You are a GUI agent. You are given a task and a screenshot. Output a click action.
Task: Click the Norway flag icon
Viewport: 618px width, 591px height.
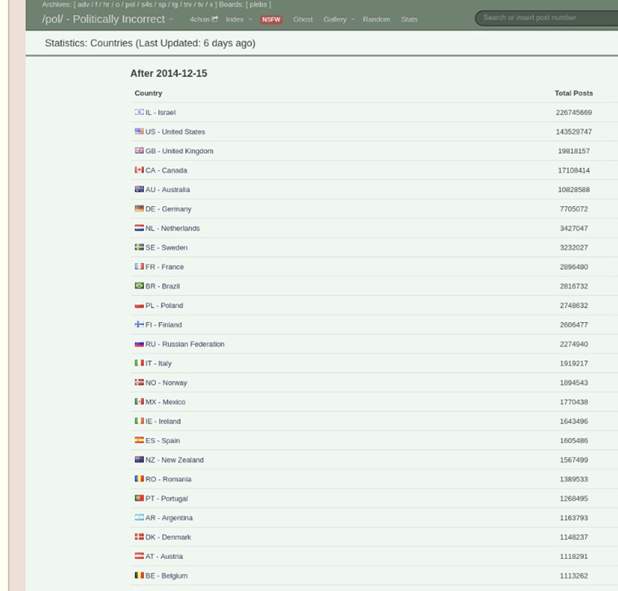(x=139, y=382)
